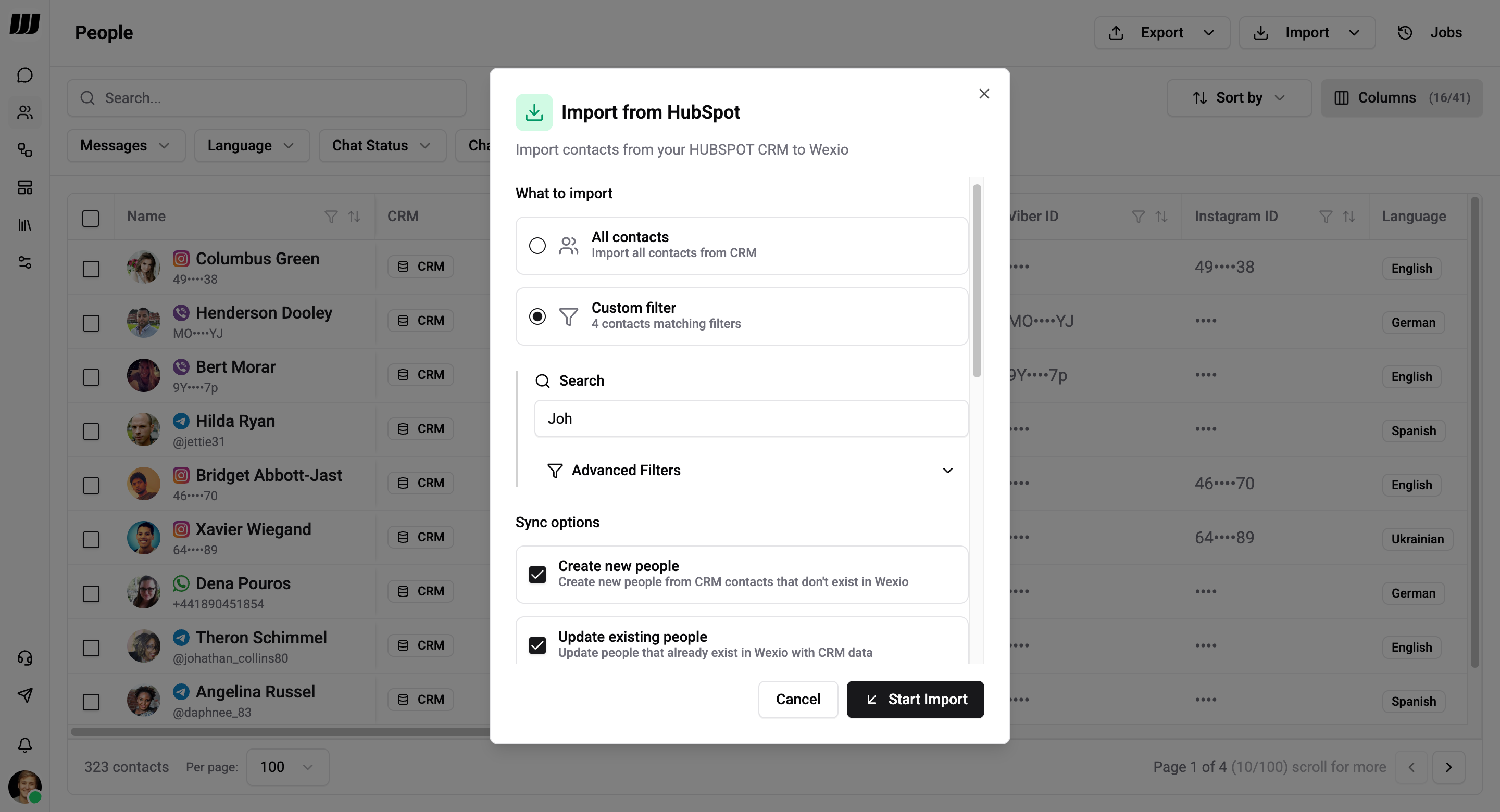Open the Chat Status filter dropdown
This screenshot has width=1500, height=812.
(x=381, y=145)
